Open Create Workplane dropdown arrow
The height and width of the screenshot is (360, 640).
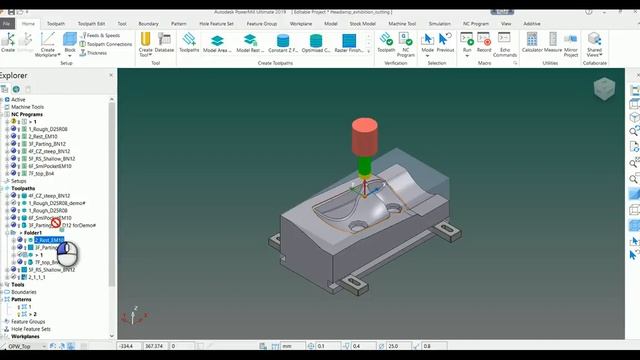click(60, 55)
